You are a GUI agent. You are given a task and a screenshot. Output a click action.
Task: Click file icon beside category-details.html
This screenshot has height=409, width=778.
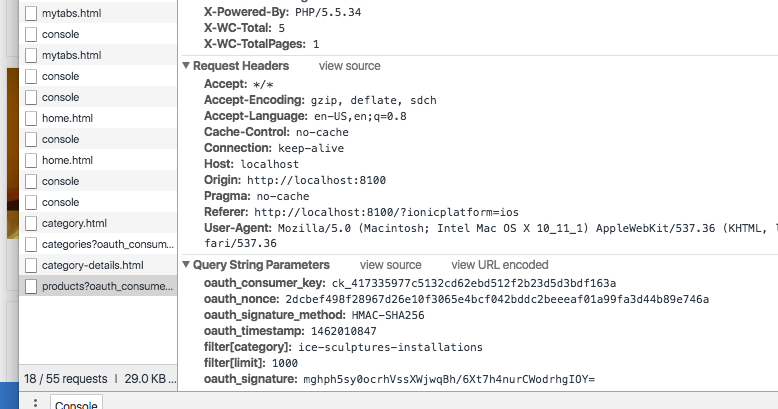[31, 265]
